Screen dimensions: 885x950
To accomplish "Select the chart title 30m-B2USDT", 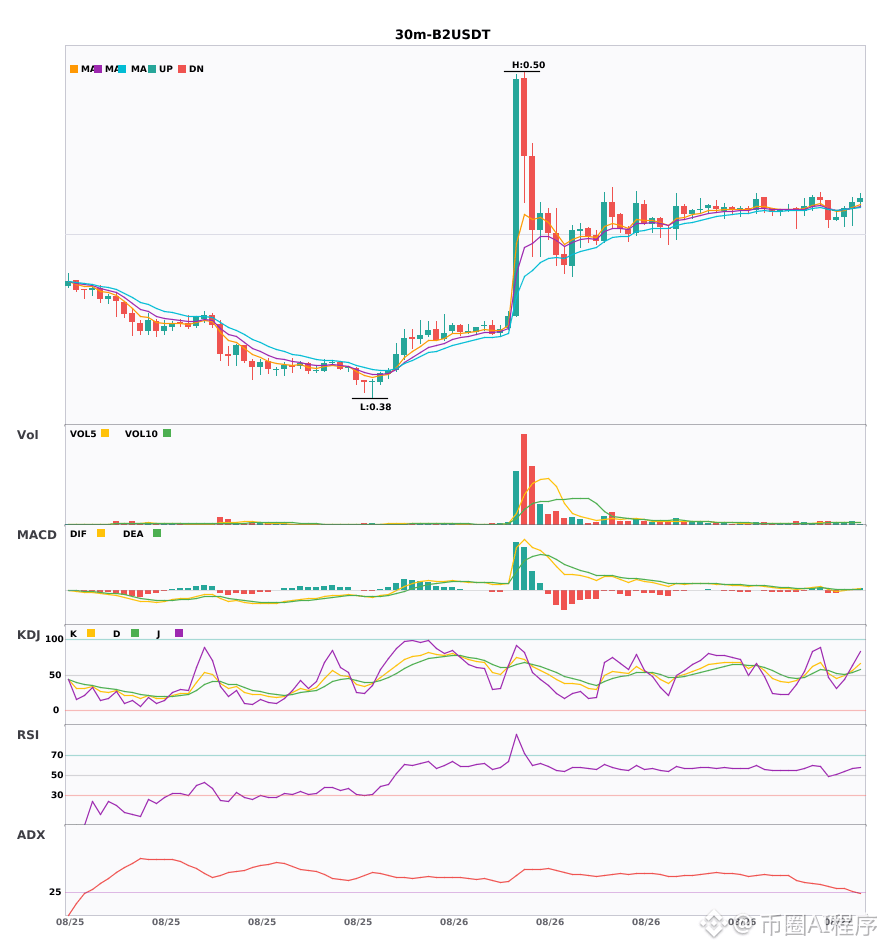I will tap(443, 35).
